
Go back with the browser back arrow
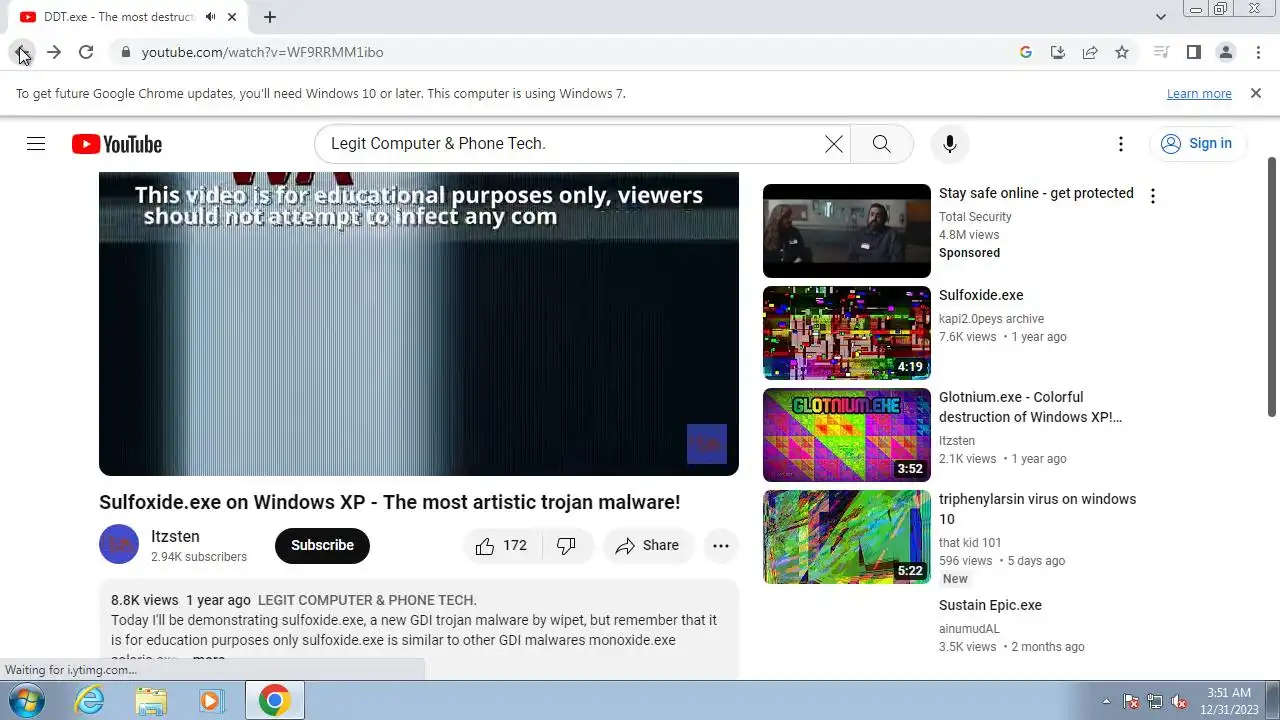click(x=21, y=52)
